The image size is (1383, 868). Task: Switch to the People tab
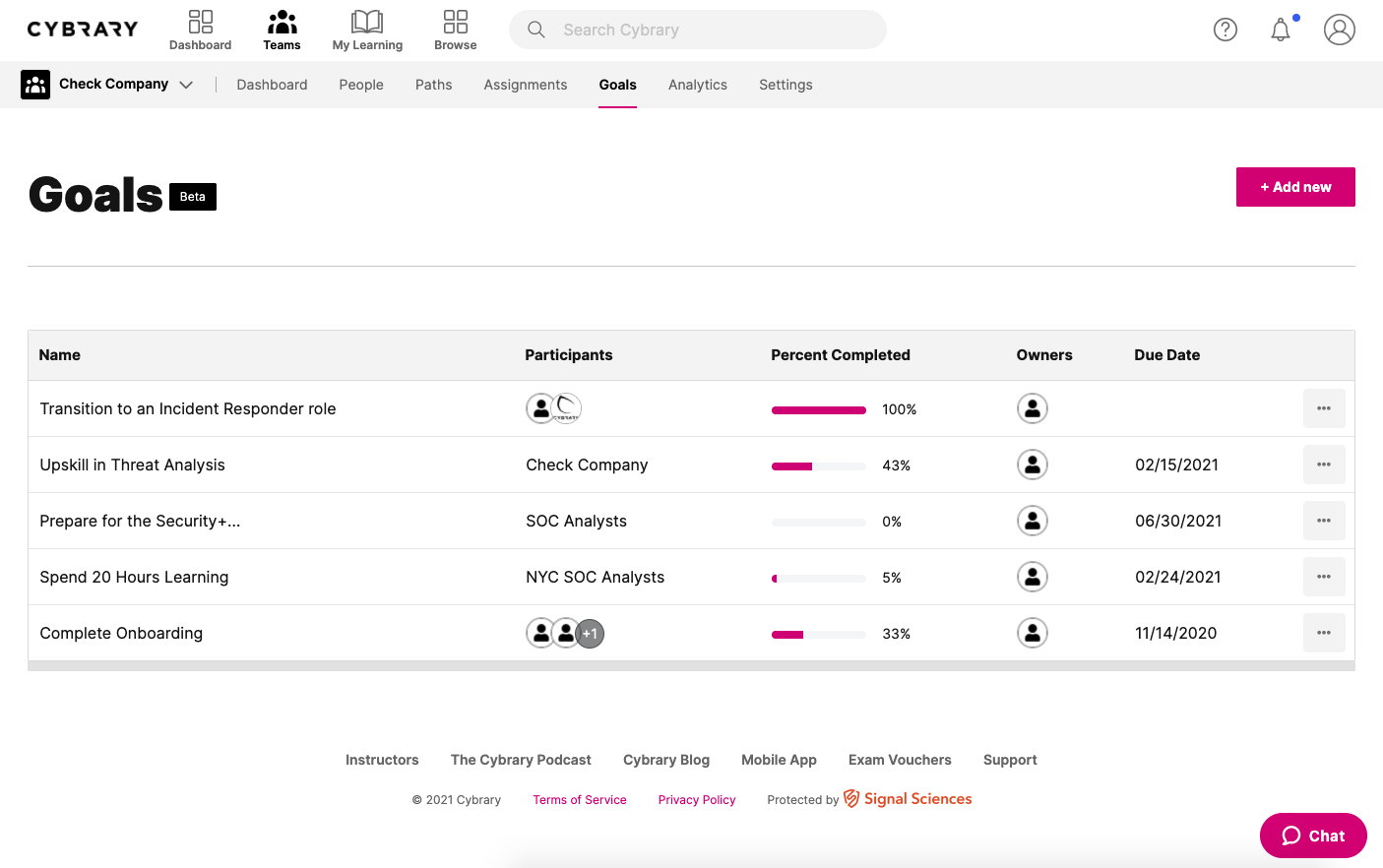tap(361, 85)
